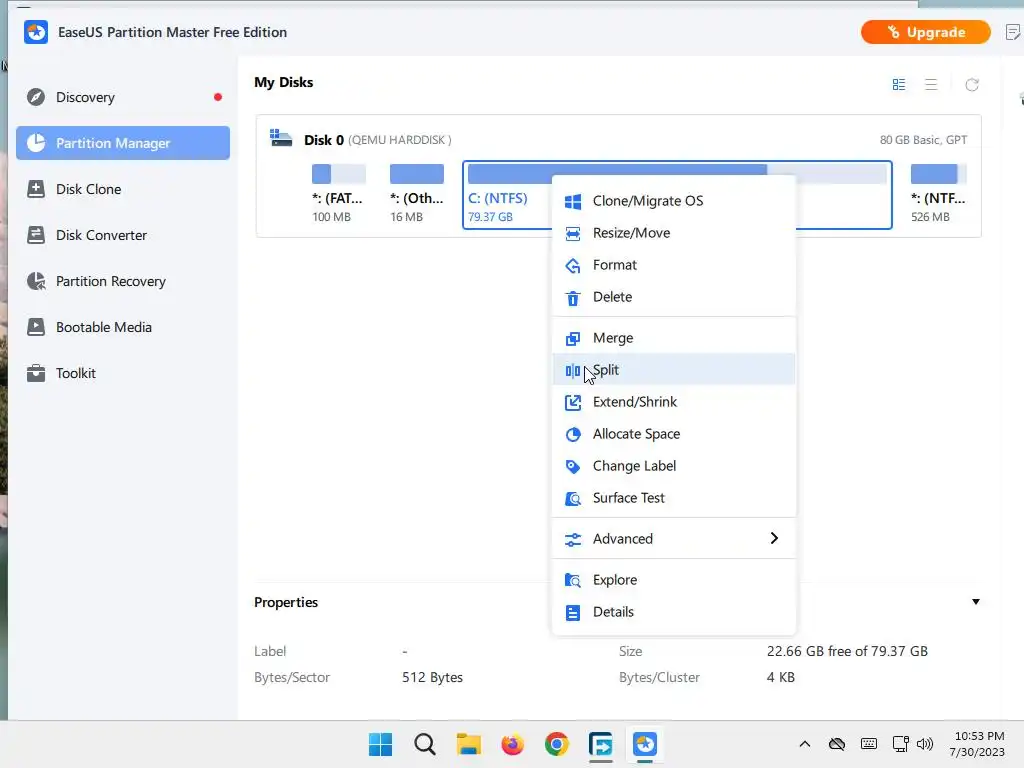Select the 100 MB FAT partition block
The width and height of the screenshot is (1024, 768).
click(338, 194)
